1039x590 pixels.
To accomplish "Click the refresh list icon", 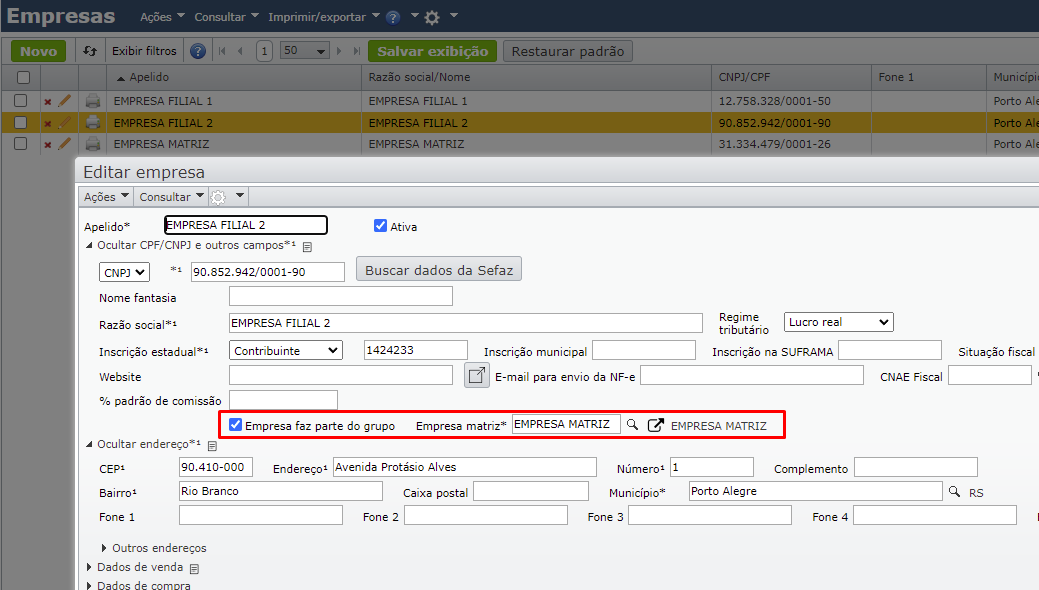I will click(x=90, y=51).
